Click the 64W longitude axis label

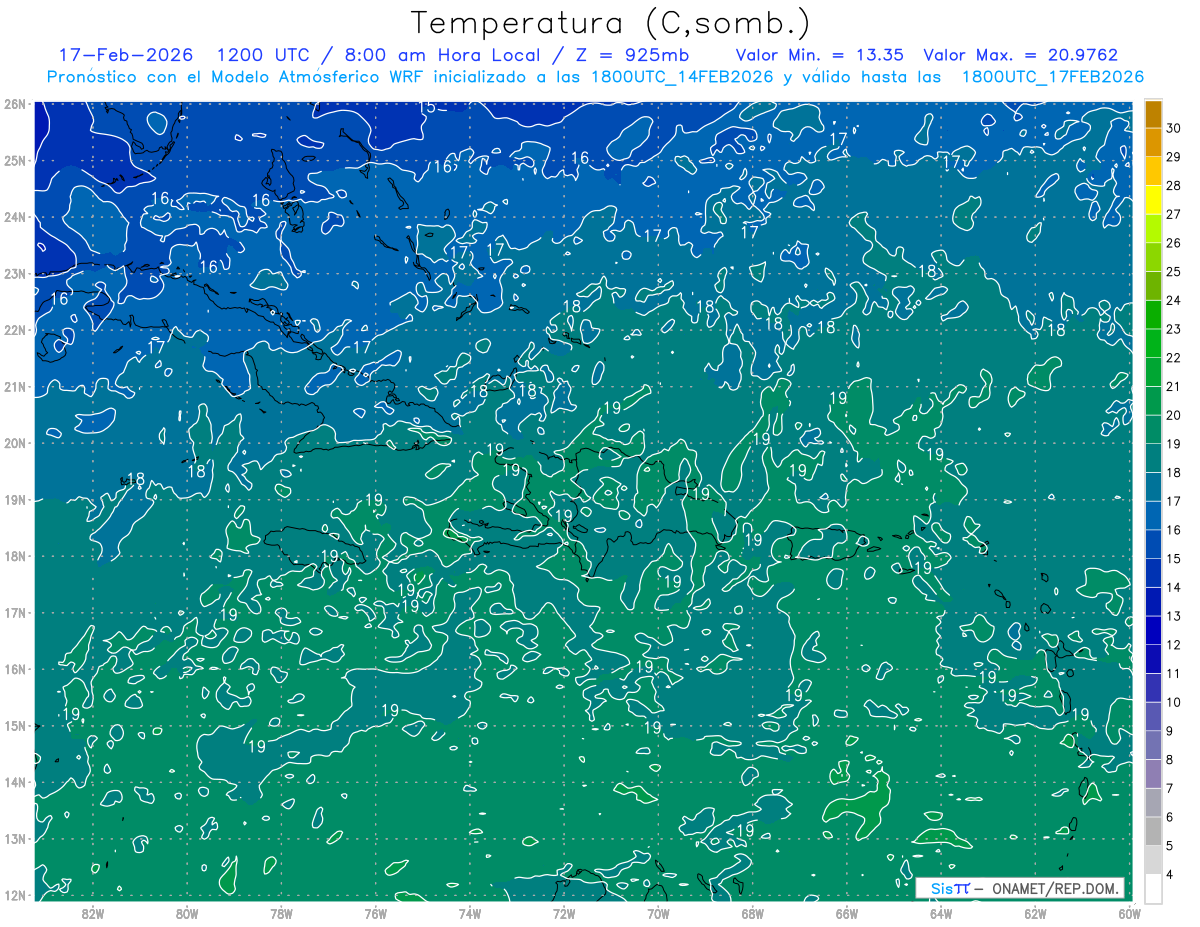(941, 913)
